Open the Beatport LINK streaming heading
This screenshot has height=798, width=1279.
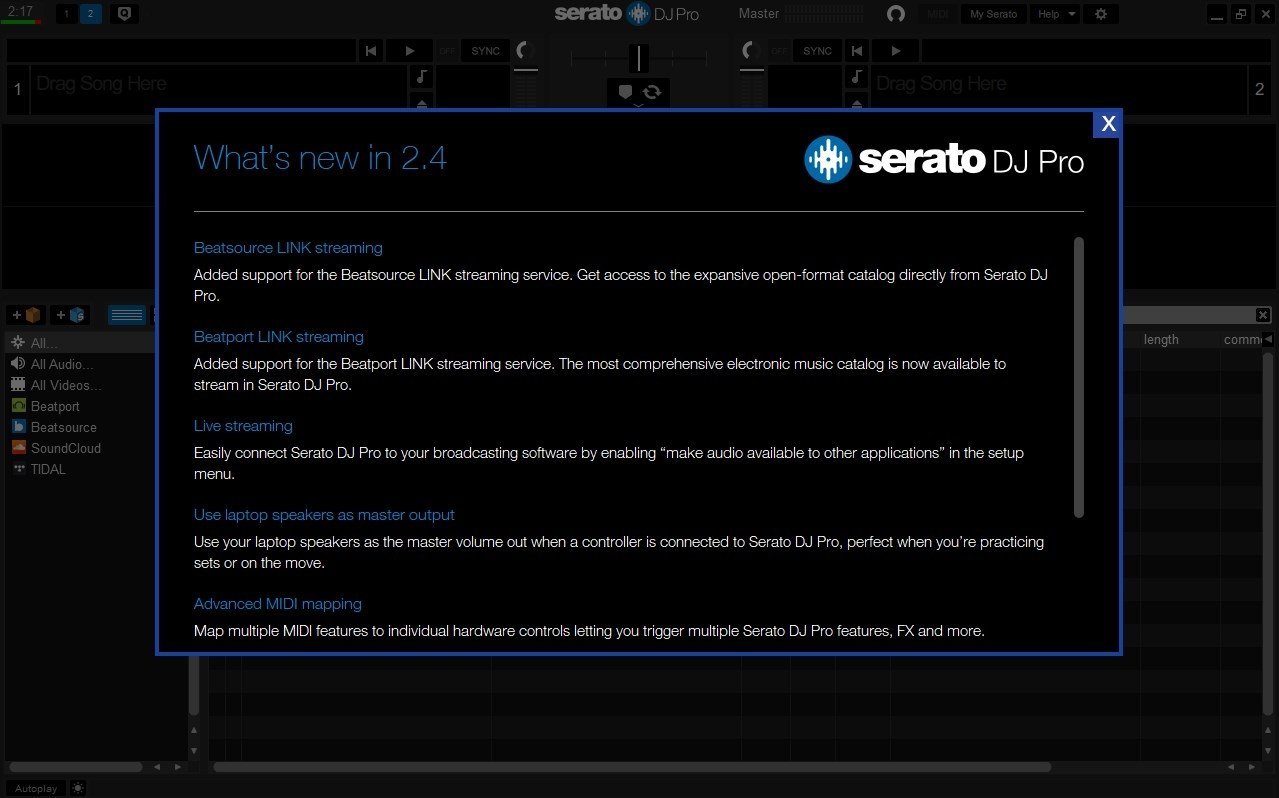pos(279,337)
